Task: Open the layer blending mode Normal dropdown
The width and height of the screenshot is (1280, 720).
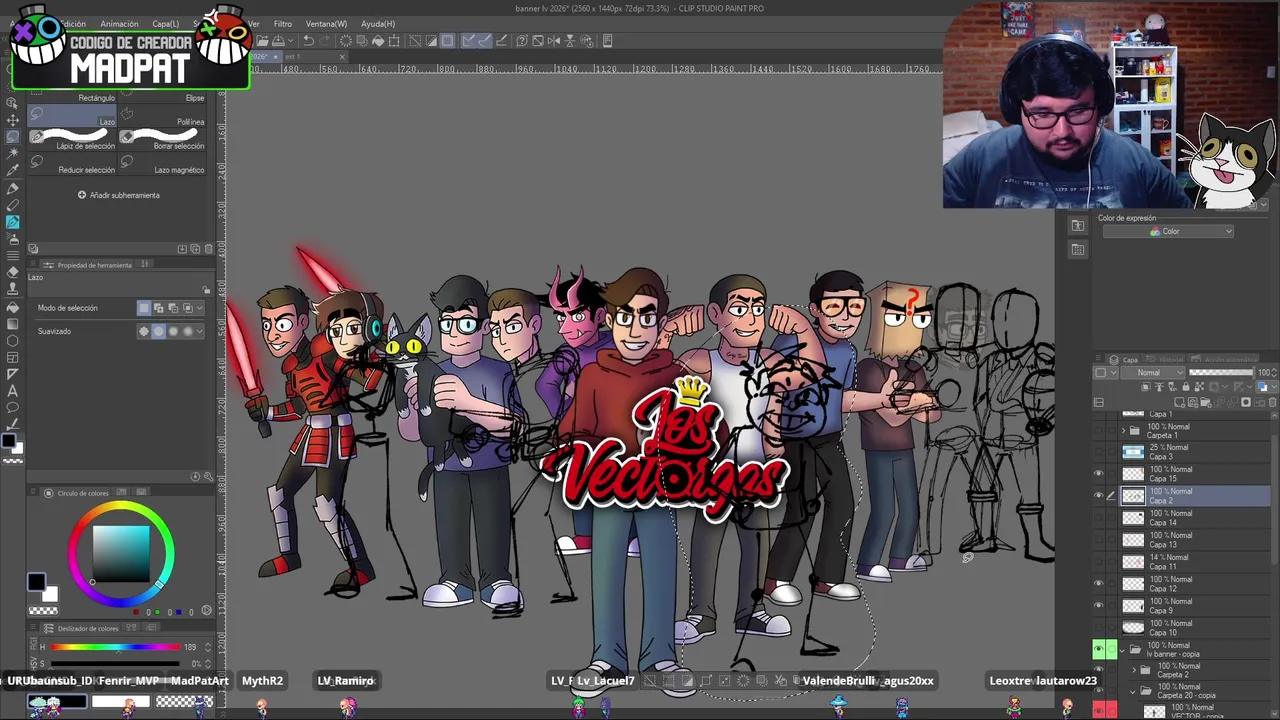Action: coord(1153,373)
